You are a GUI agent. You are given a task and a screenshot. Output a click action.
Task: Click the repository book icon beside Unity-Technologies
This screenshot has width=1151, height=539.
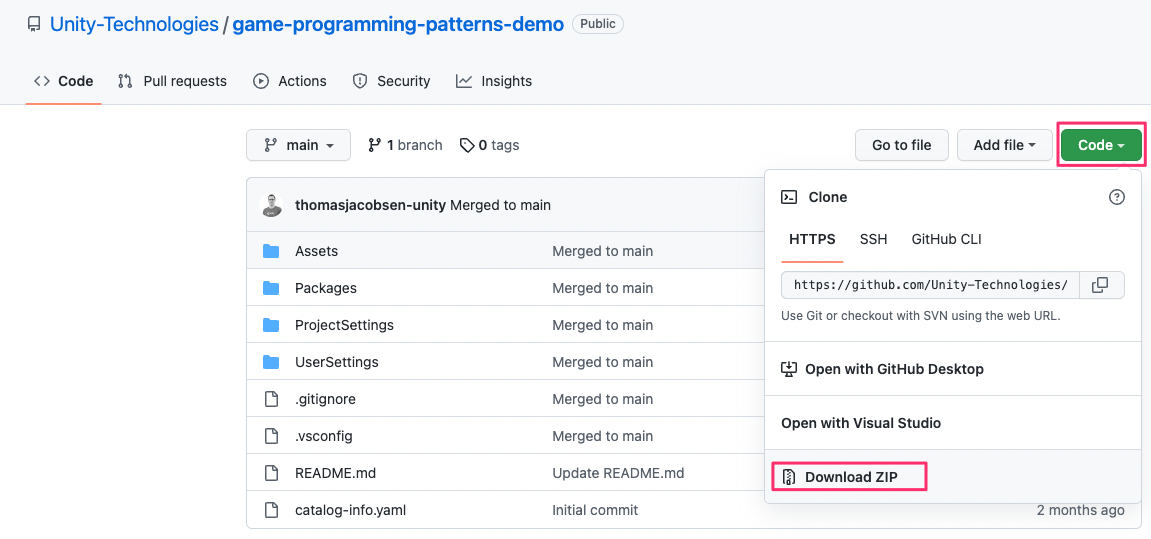(x=34, y=24)
